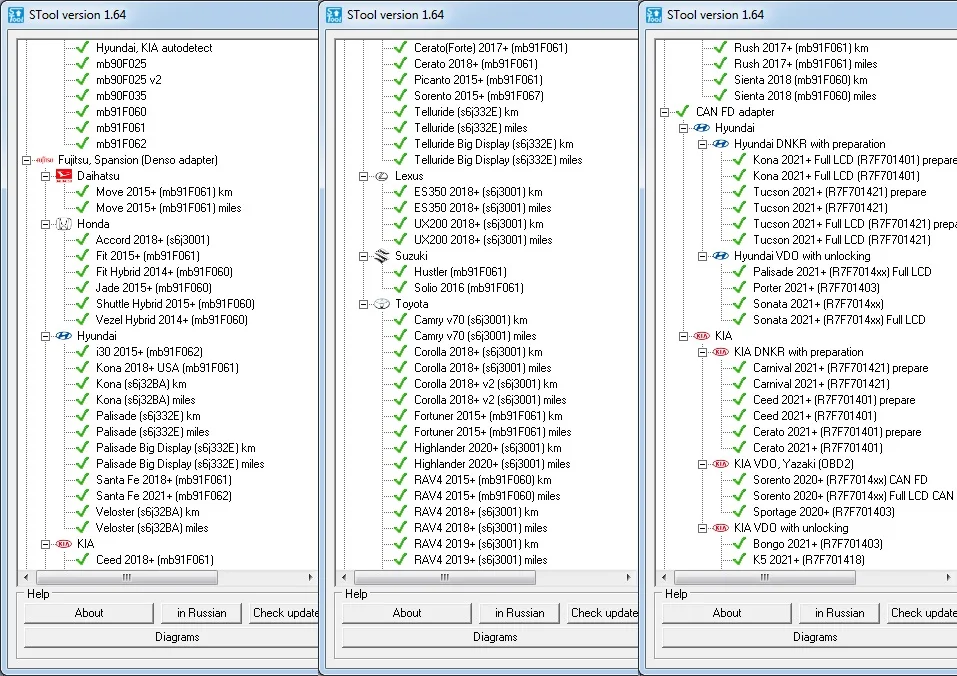
Task: Collapse the Suzuki tree node
Action: coord(363,256)
